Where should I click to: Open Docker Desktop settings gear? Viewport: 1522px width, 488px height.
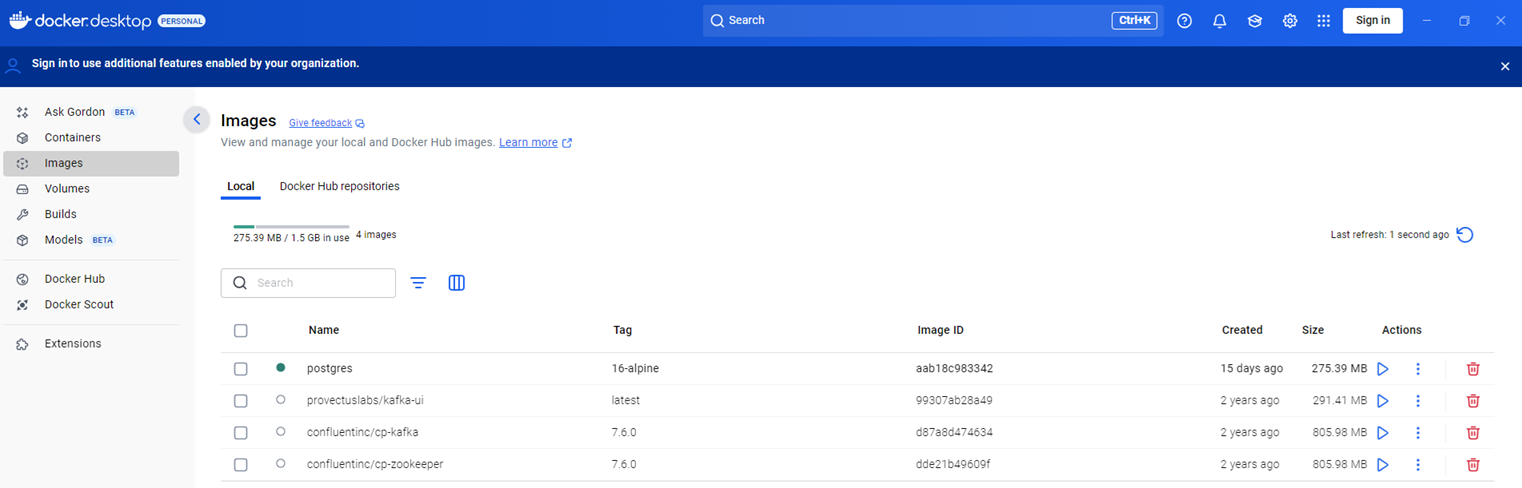1290,21
